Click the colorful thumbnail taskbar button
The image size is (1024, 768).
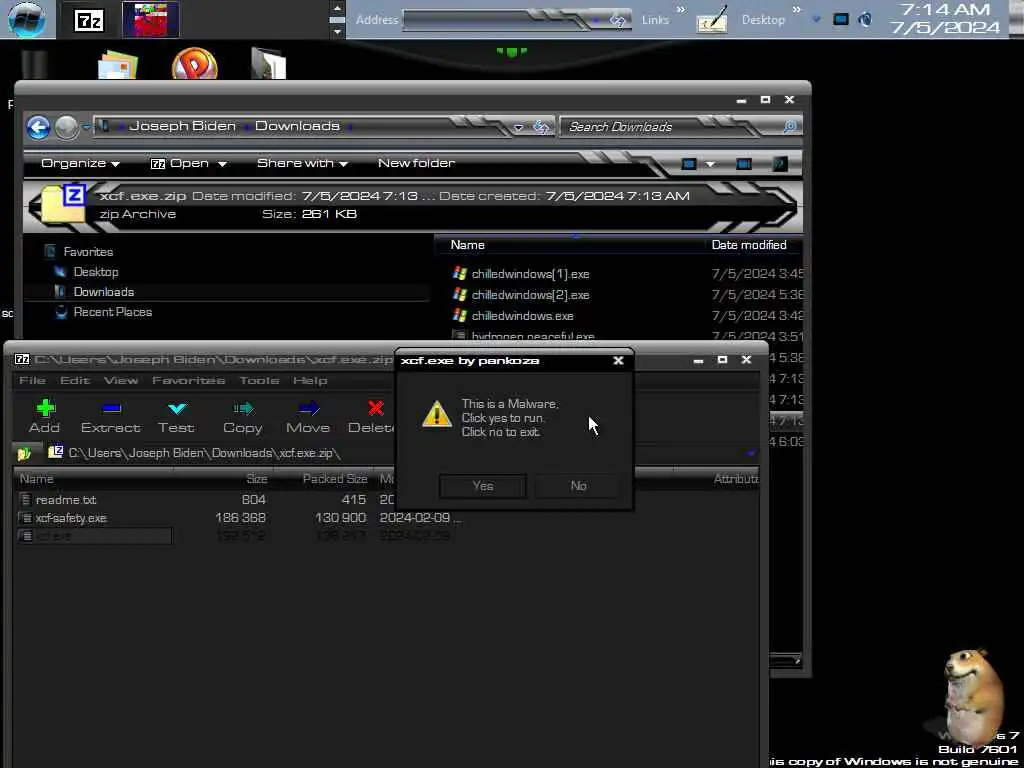point(151,20)
